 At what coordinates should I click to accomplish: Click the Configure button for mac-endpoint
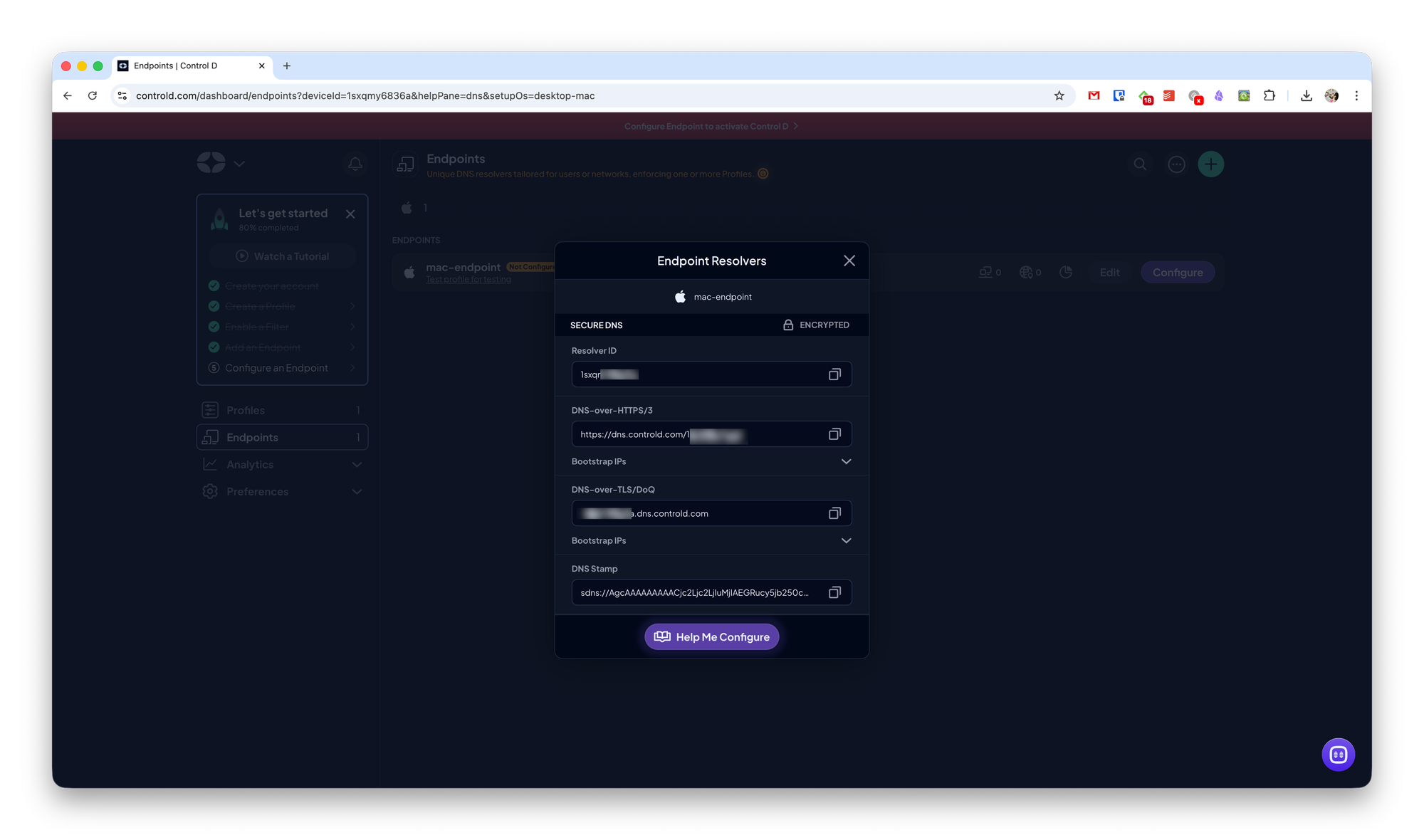tap(1177, 273)
